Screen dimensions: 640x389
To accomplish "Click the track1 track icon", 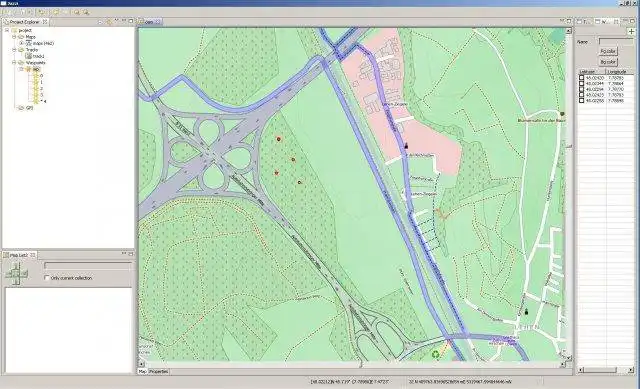I will tap(29, 56).
